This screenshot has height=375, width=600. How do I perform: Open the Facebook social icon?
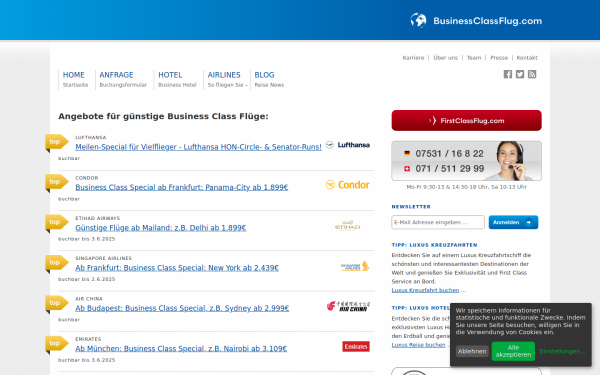click(x=507, y=74)
